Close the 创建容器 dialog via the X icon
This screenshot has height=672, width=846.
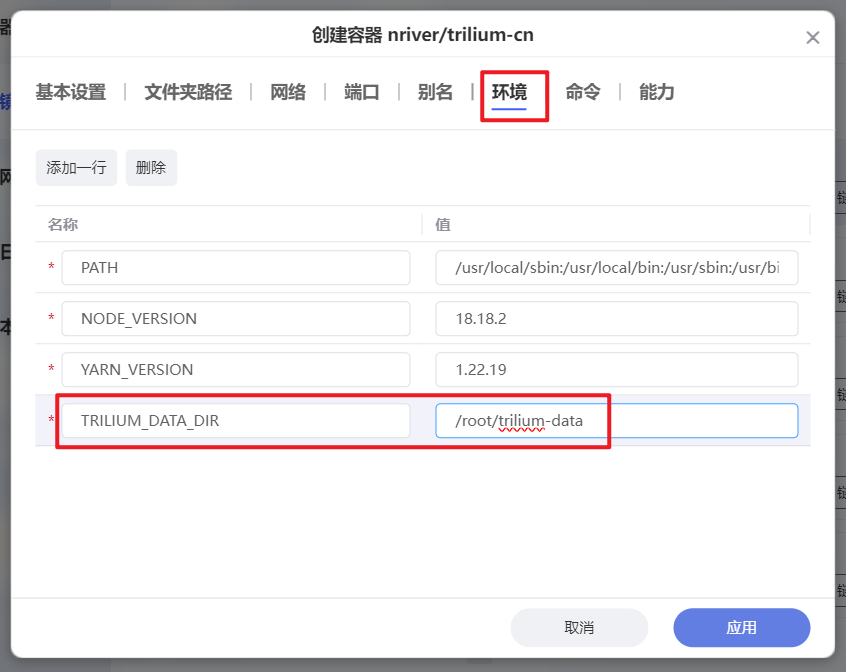tap(813, 38)
